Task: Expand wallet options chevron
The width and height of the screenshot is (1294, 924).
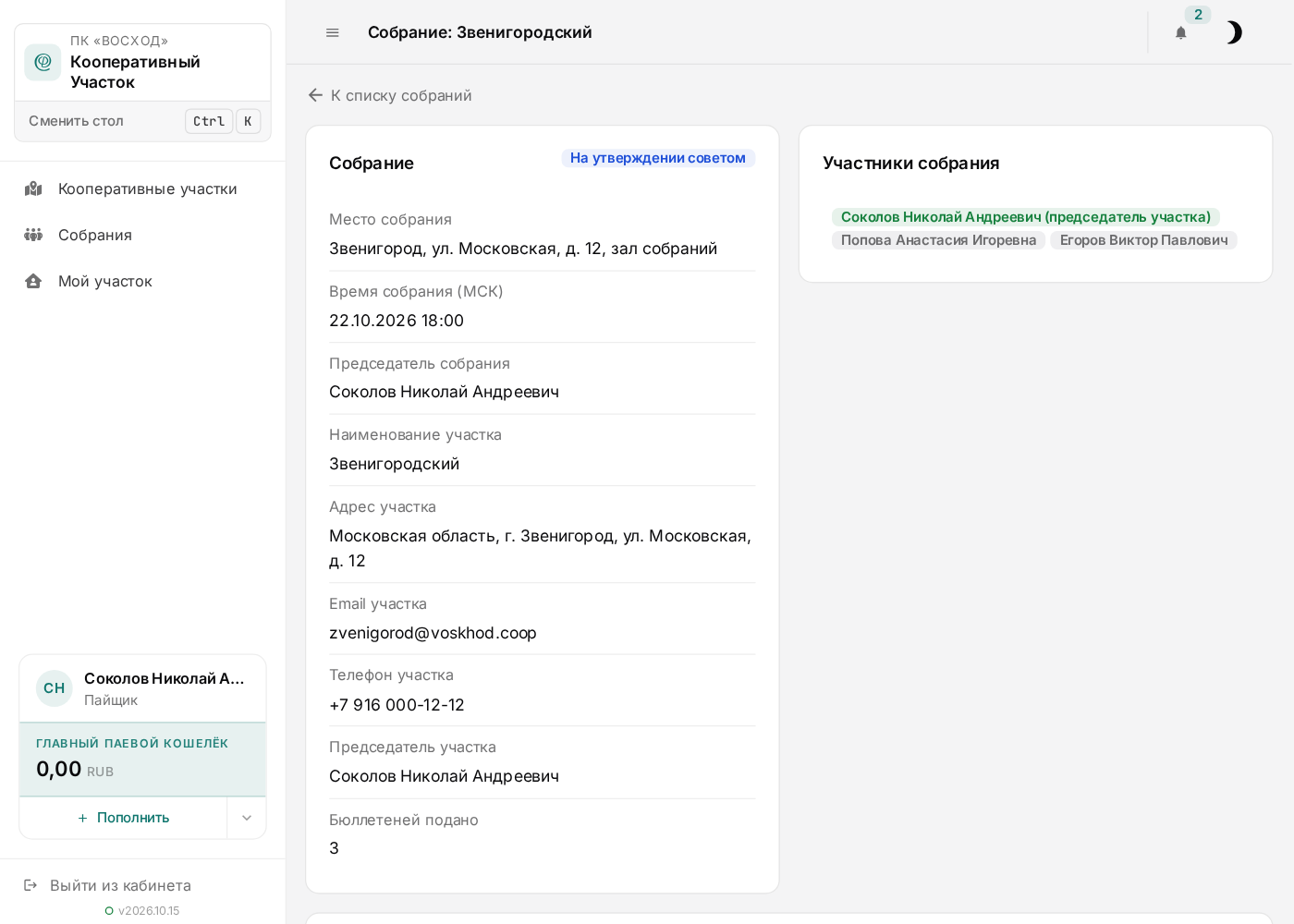Action: [247, 818]
